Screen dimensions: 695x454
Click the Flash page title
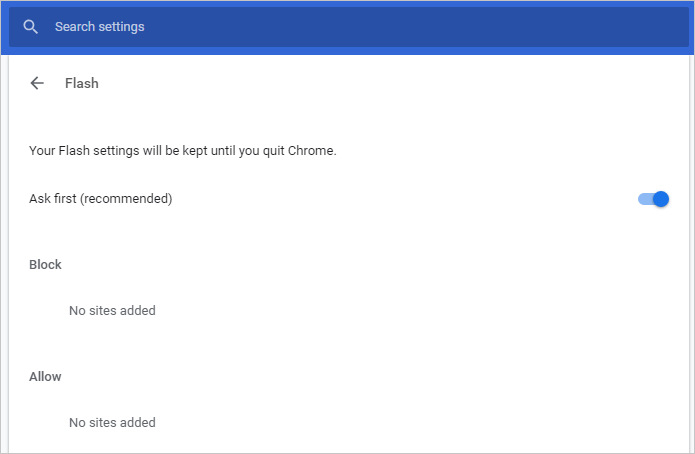click(82, 83)
